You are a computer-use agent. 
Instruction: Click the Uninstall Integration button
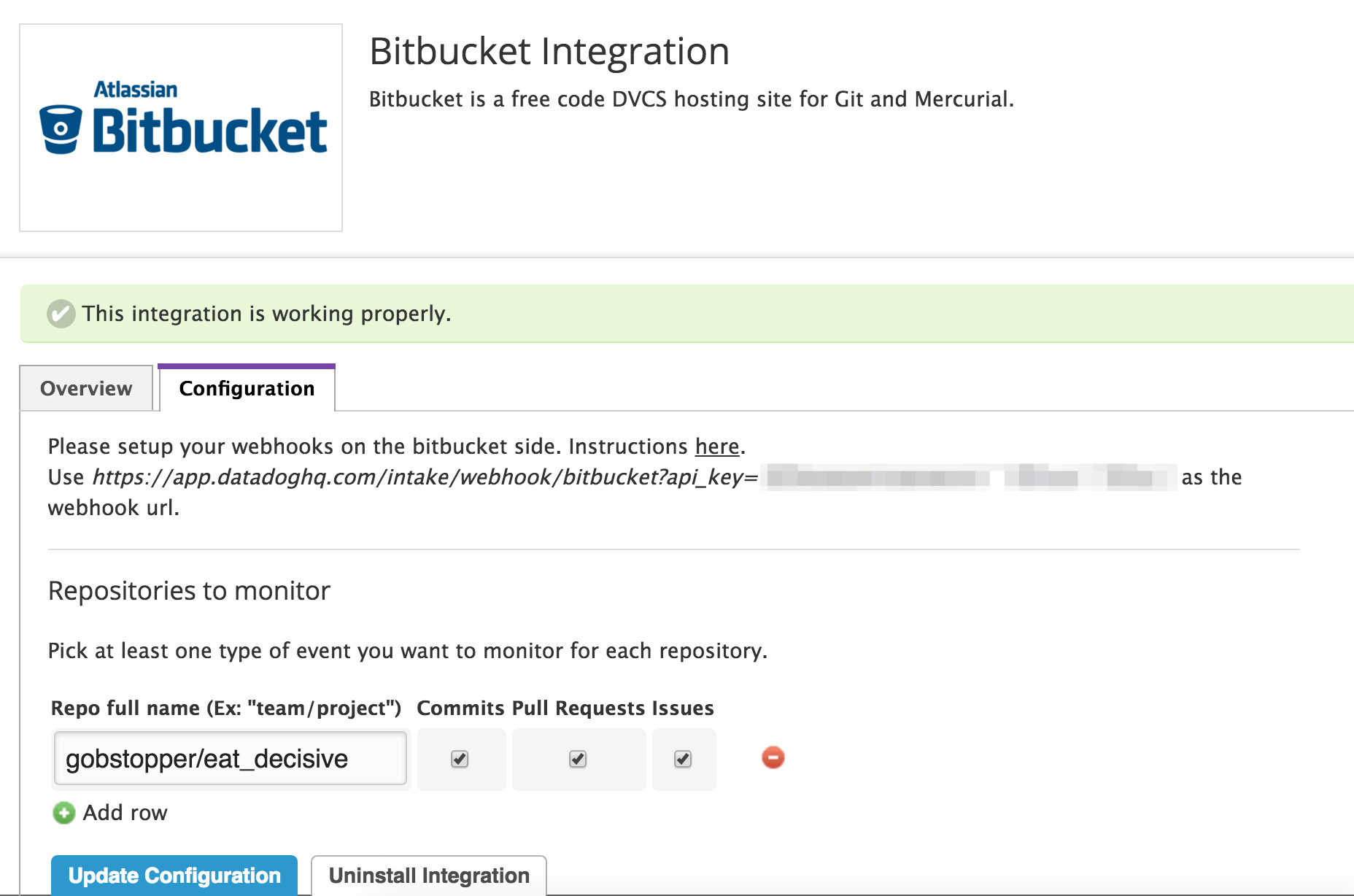(428, 875)
